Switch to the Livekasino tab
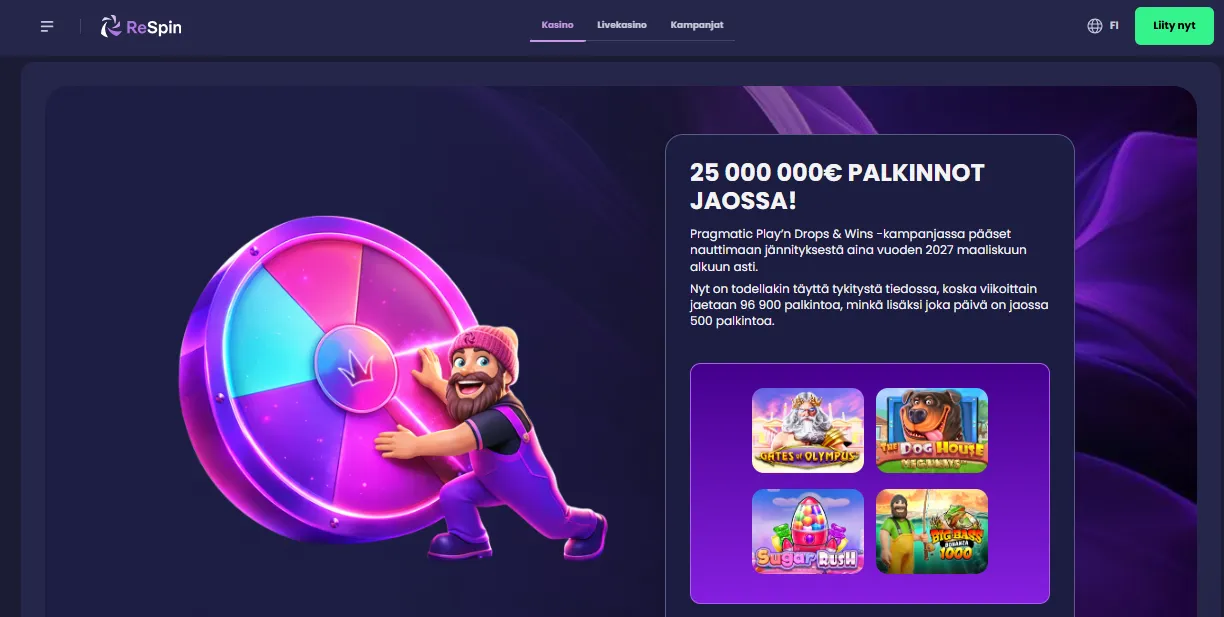Screen dimensions: 1224x617 622,25
